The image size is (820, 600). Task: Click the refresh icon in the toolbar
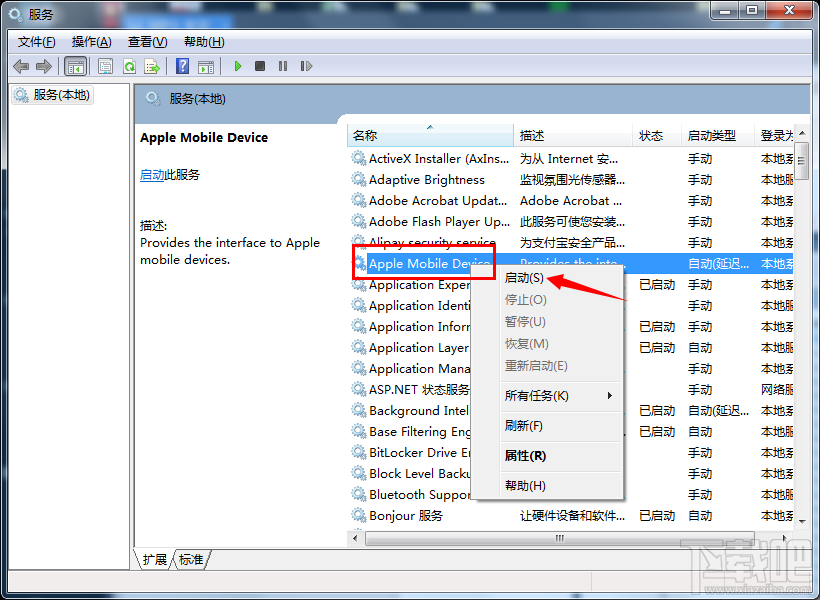coord(129,66)
